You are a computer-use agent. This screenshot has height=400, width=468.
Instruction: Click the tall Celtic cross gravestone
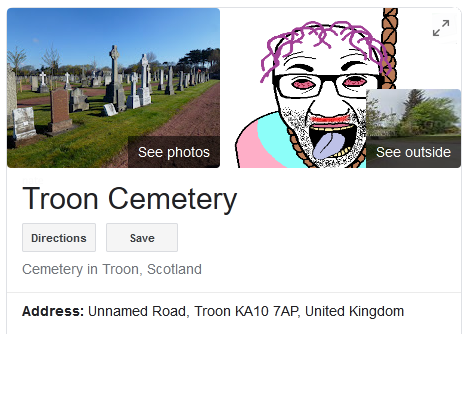click(x=114, y=77)
